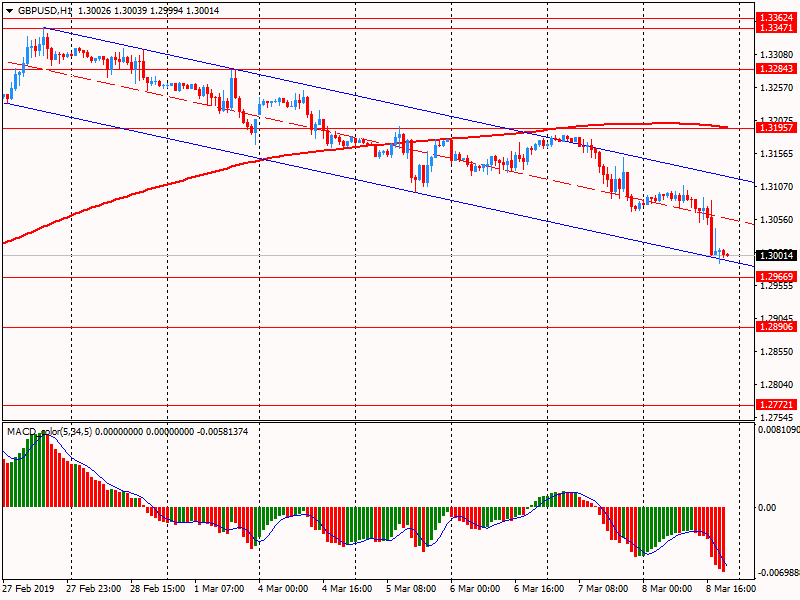
Task: Select the 1.33624 resistance level label
Action: 776,18
